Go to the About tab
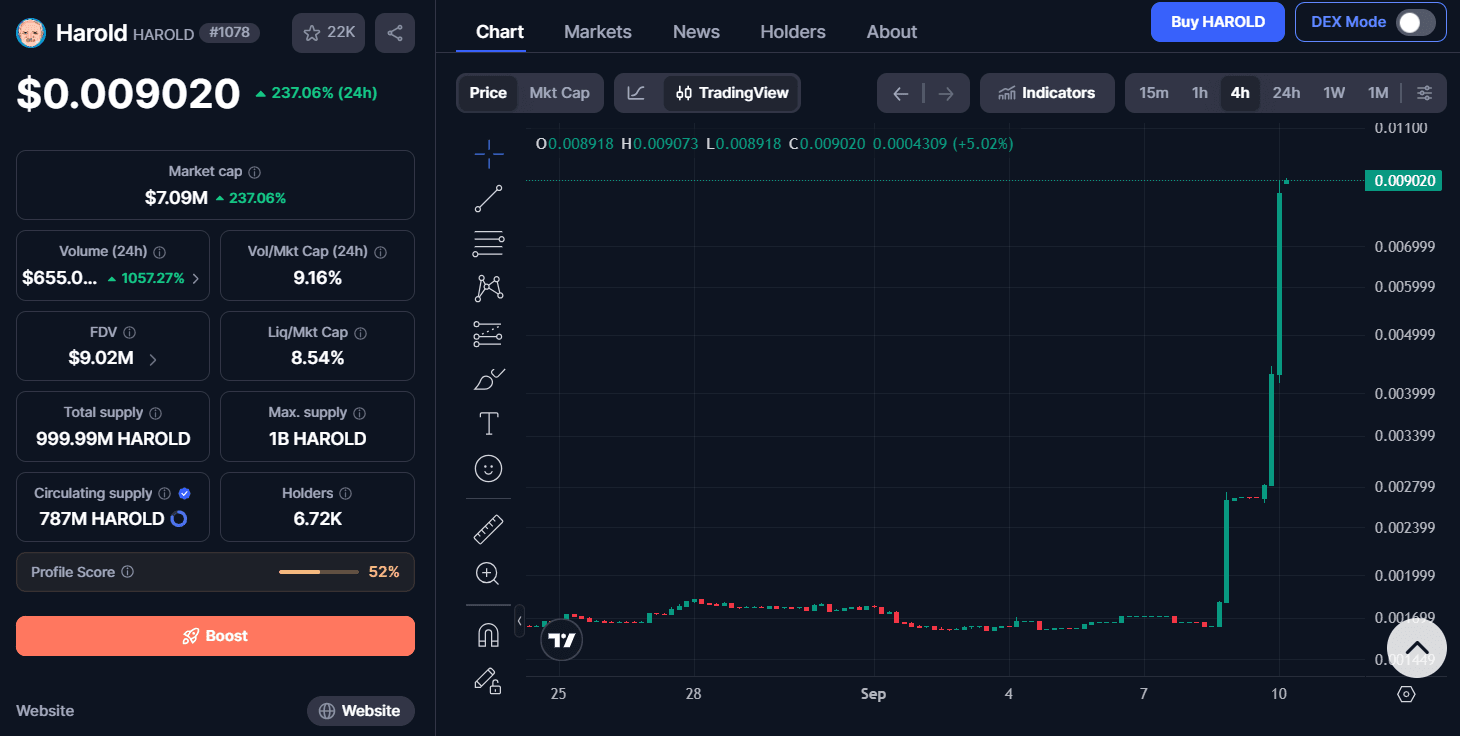 pyautogui.click(x=892, y=32)
